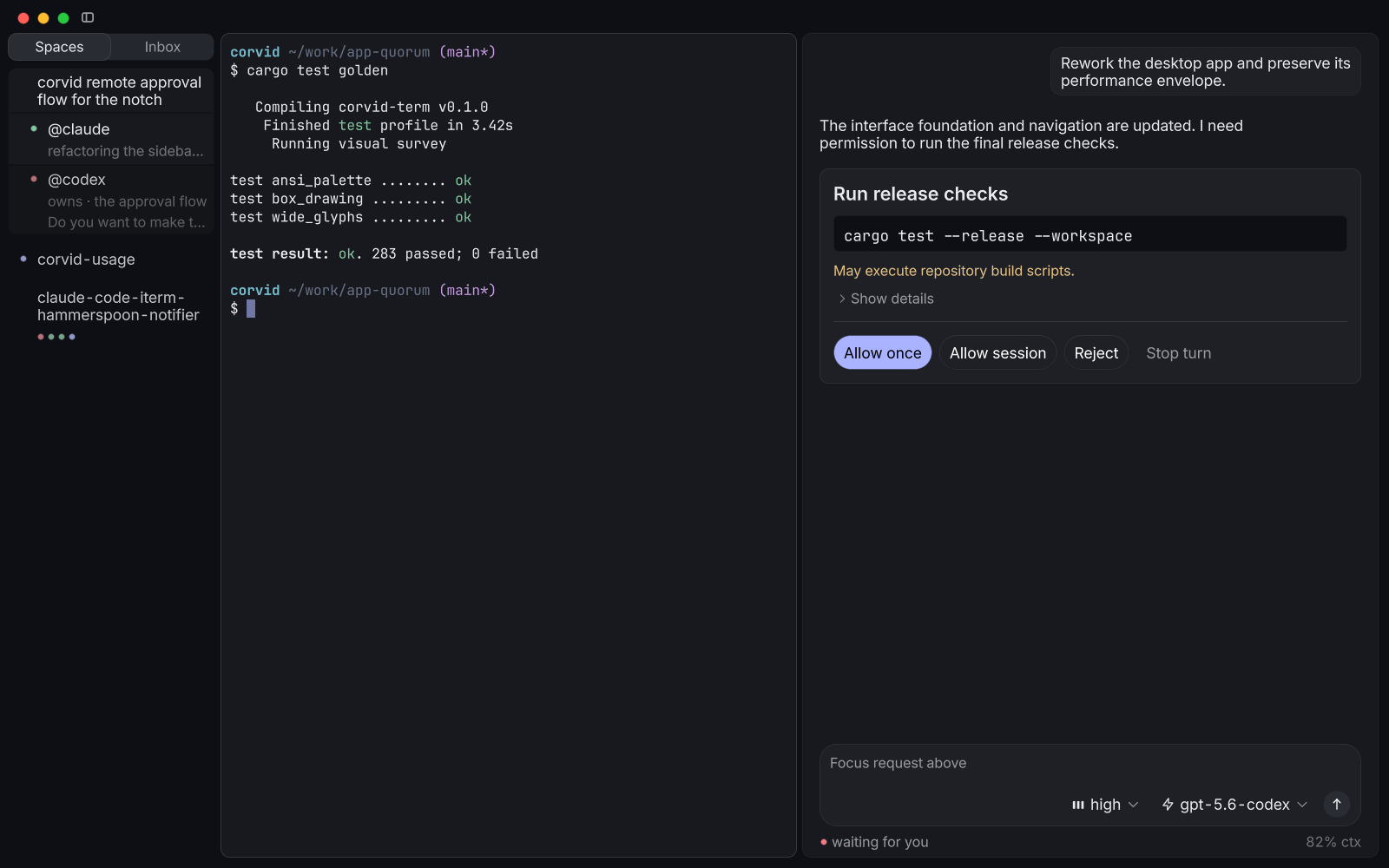Switch to the Spaces tab
The height and width of the screenshot is (868, 1389).
[59, 47]
